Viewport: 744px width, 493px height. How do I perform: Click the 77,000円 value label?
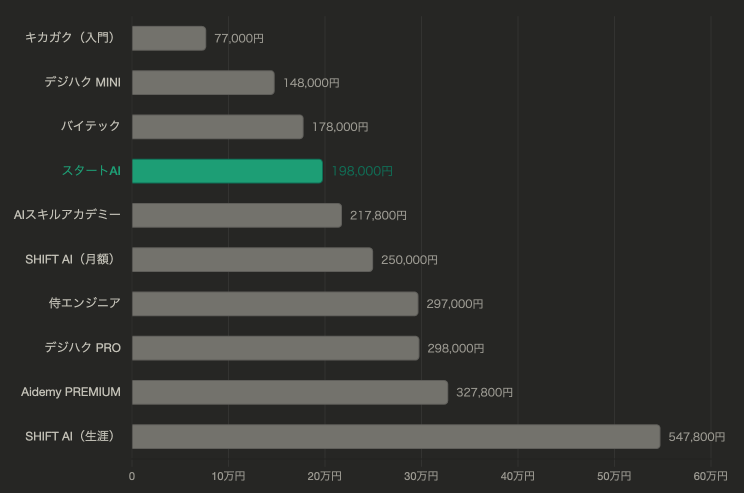[x=239, y=39]
